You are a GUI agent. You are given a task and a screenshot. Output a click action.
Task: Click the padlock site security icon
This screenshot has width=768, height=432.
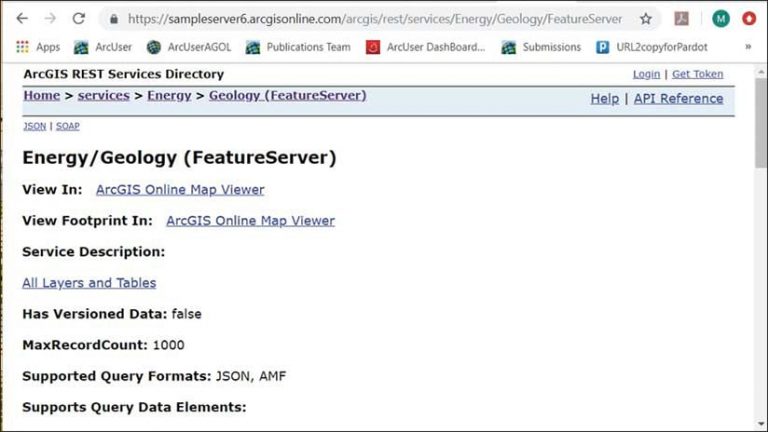point(114,19)
